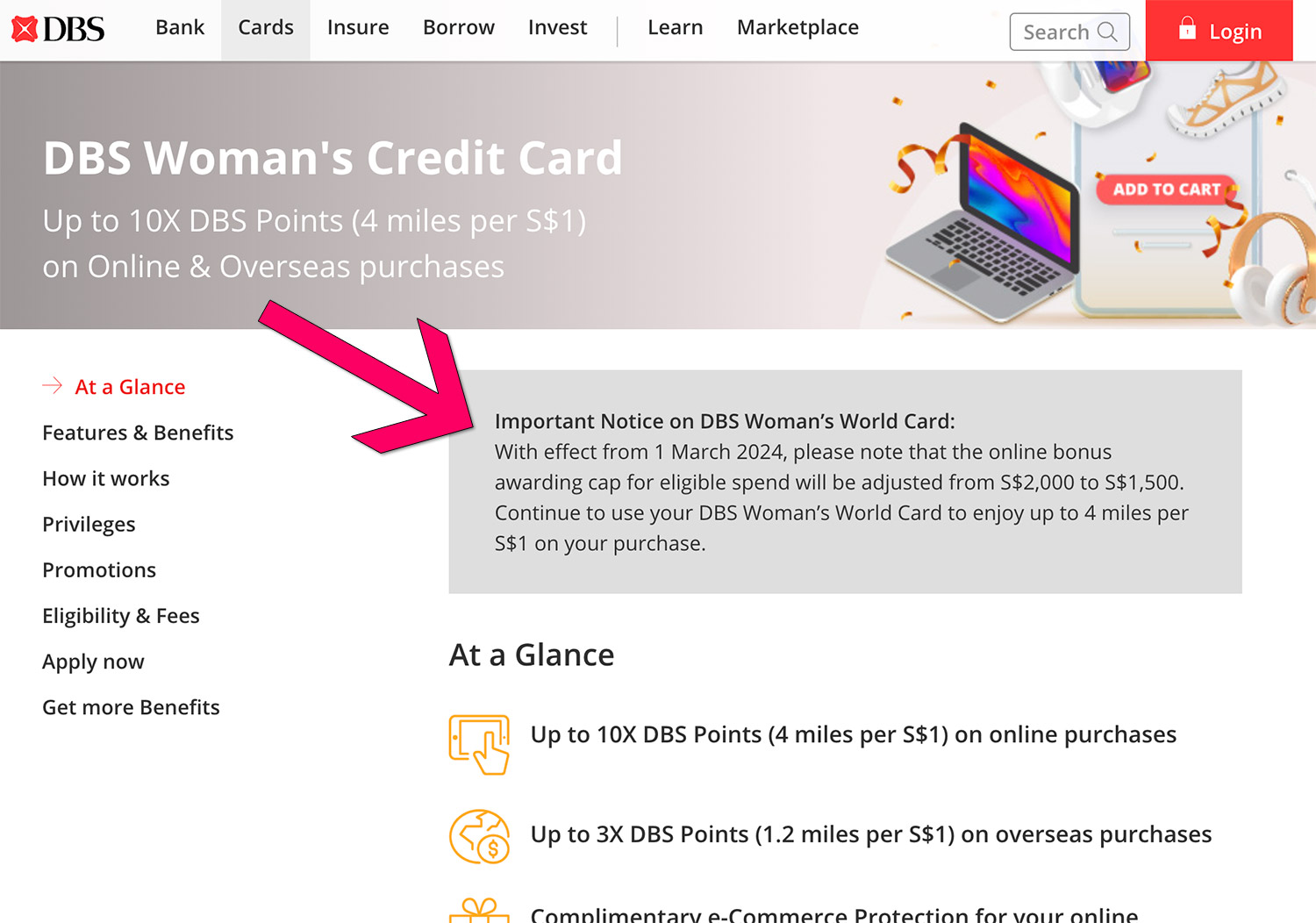
Task: Click the lock icon on Login
Action: point(1187,29)
